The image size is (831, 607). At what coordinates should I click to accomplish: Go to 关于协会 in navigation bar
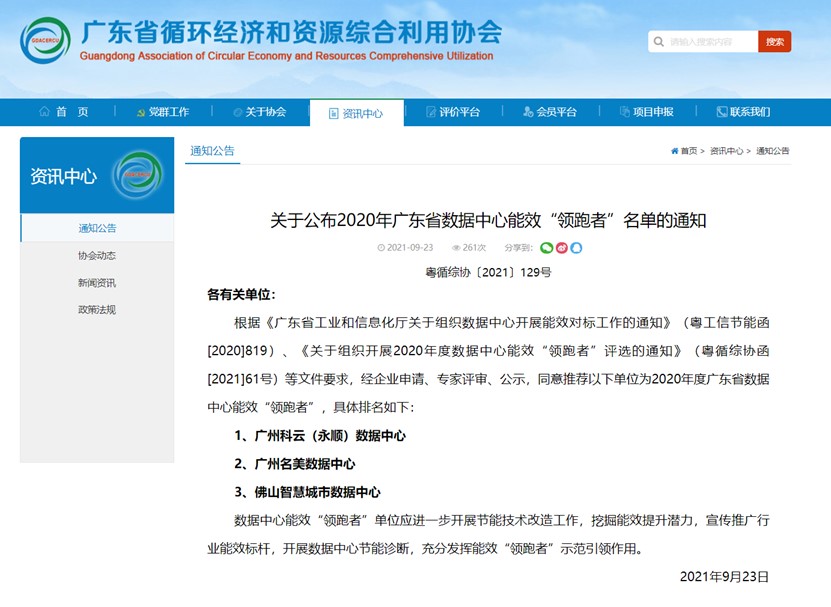(259, 112)
